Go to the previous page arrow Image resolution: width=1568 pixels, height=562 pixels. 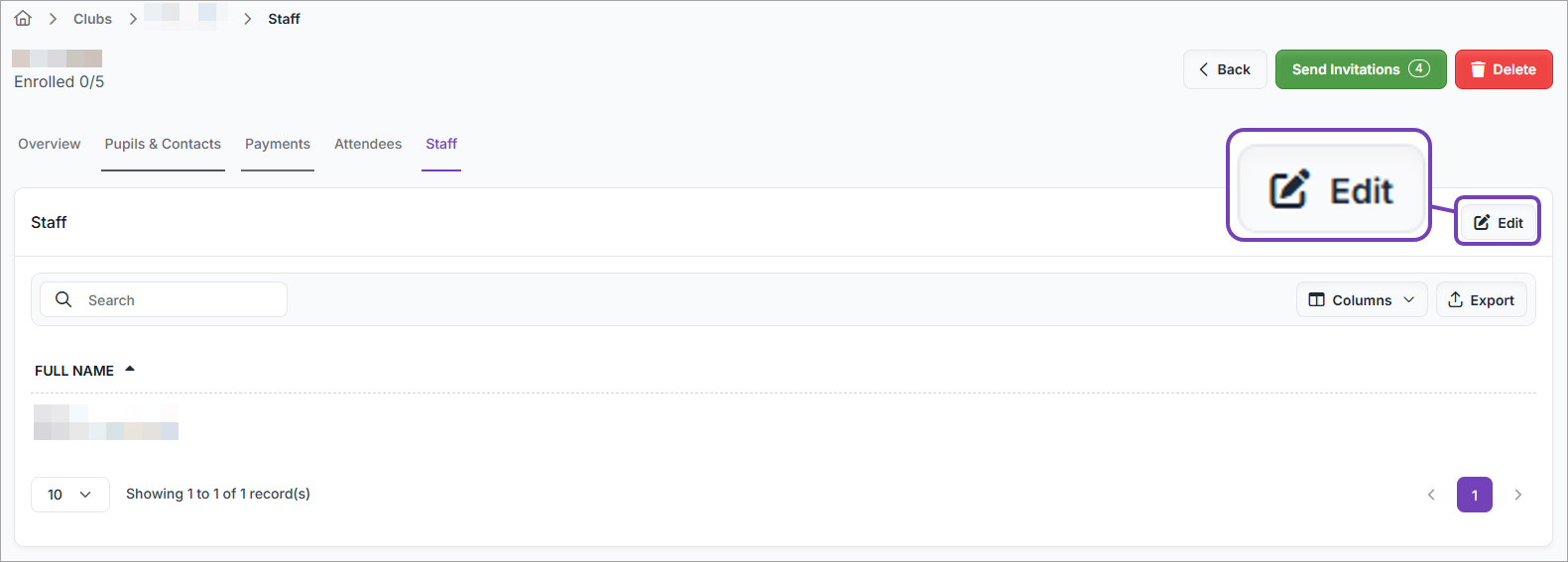pyautogui.click(x=1431, y=495)
